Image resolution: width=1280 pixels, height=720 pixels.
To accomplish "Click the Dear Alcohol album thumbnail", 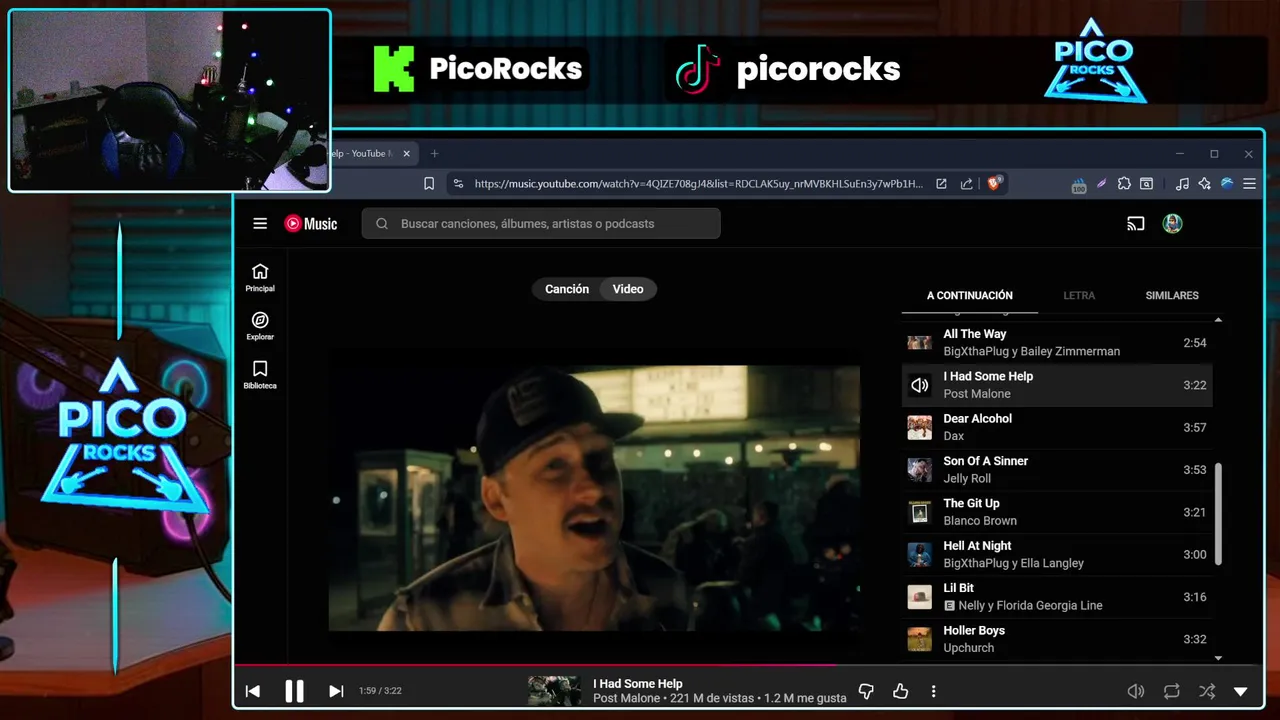I will 919,428.
